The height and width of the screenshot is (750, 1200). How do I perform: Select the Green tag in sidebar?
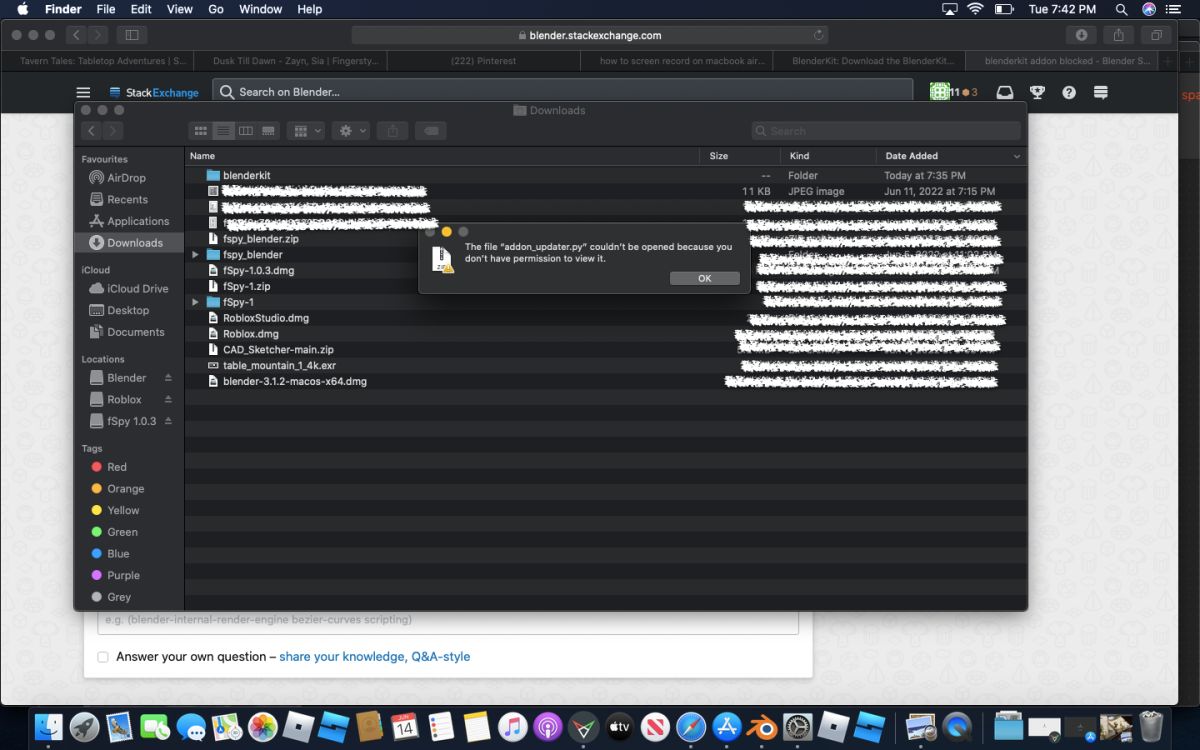coord(113,532)
